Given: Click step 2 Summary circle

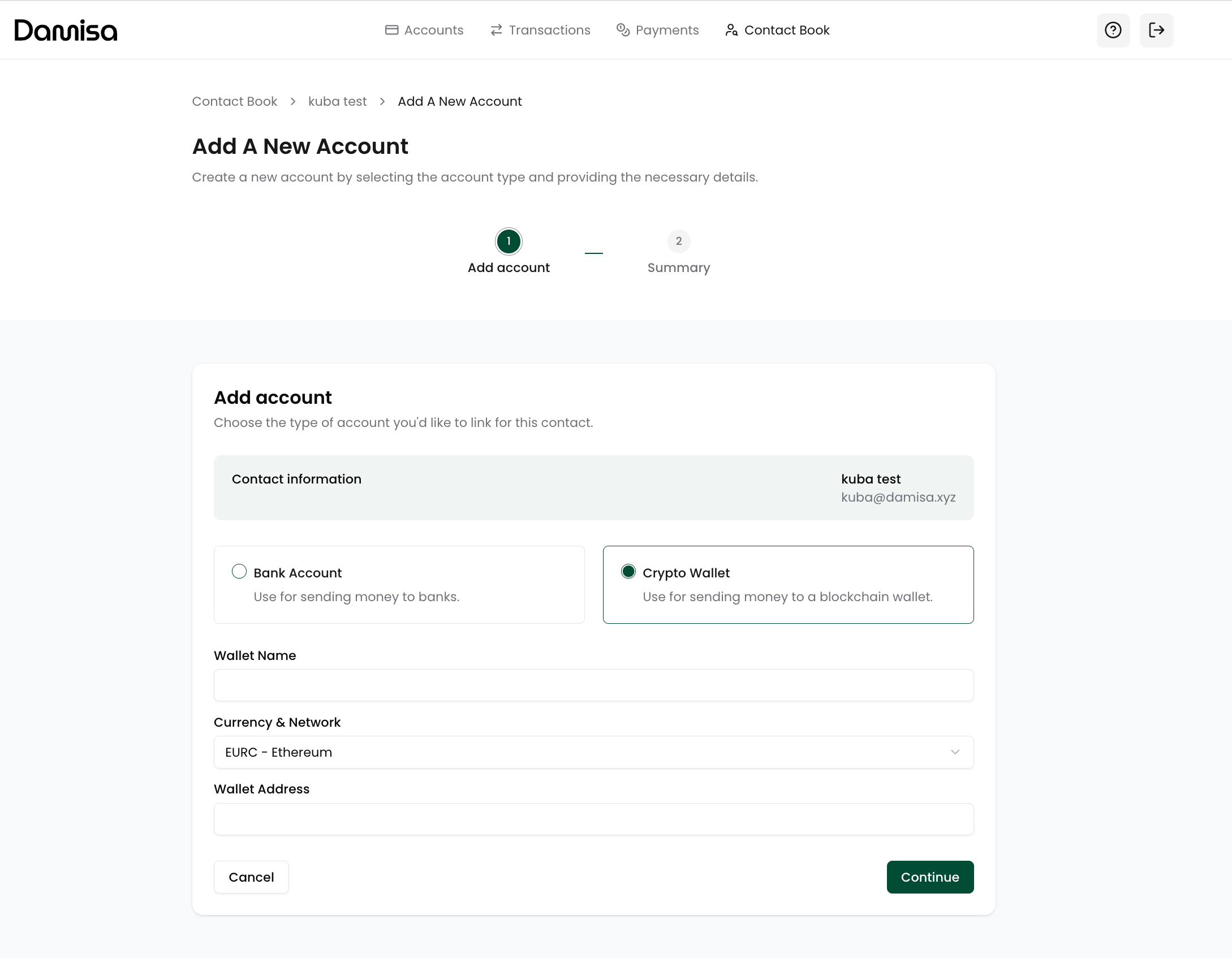Looking at the screenshot, I should [x=678, y=241].
